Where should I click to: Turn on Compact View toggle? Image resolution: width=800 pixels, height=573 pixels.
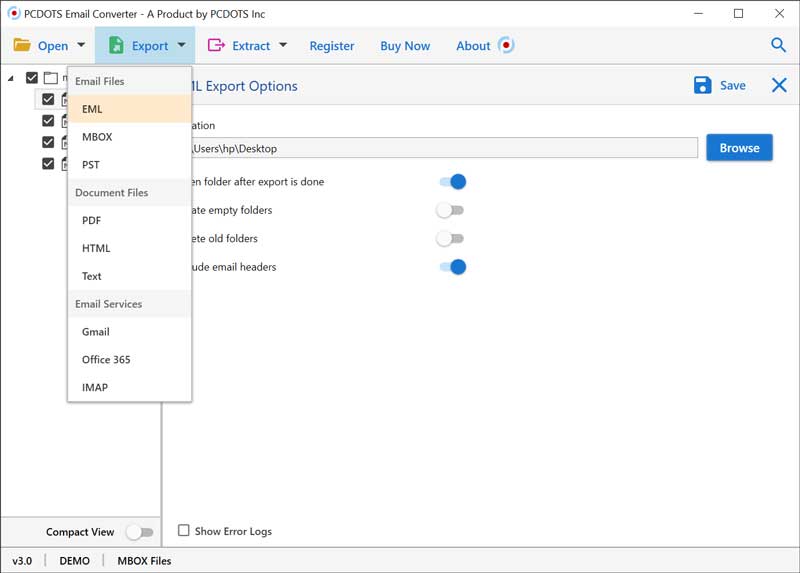(x=140, y=532)
